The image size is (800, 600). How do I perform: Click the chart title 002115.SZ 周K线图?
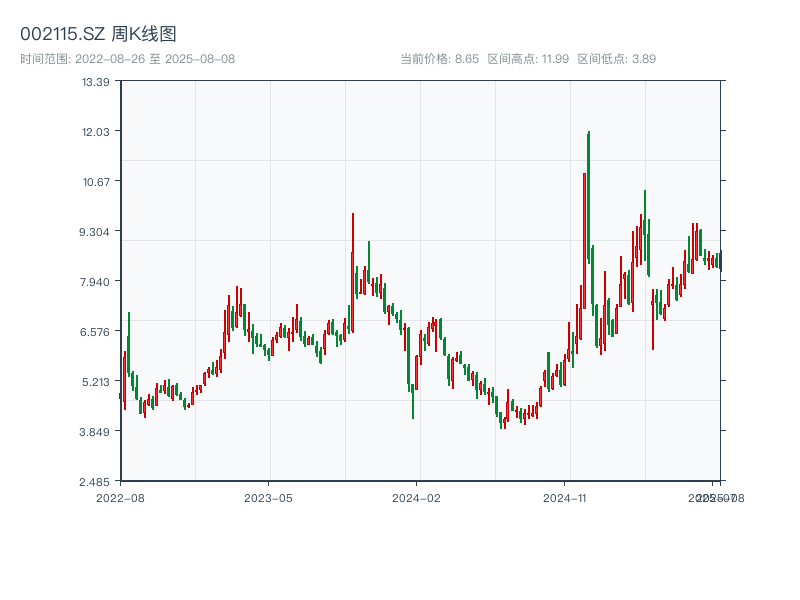[x=98, y=34]
